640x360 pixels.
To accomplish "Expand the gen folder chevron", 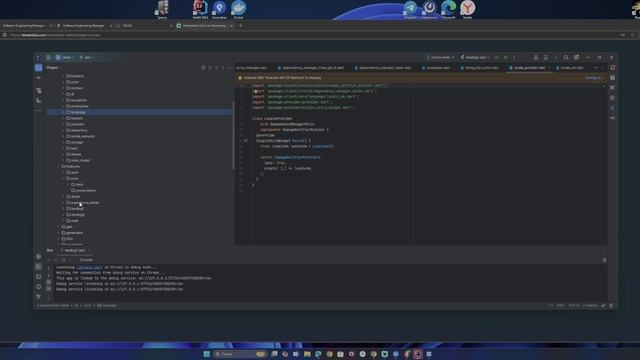I will [59, 227].
